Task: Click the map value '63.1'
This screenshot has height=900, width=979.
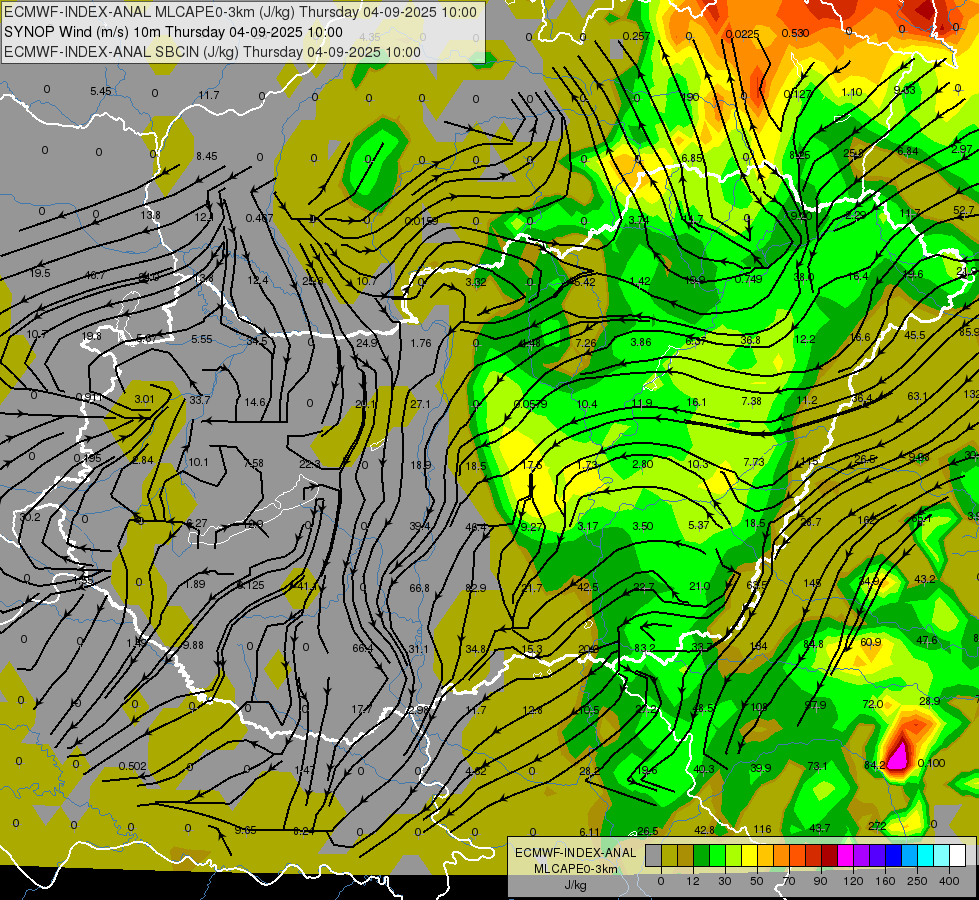Action: [x=917, y=396]
